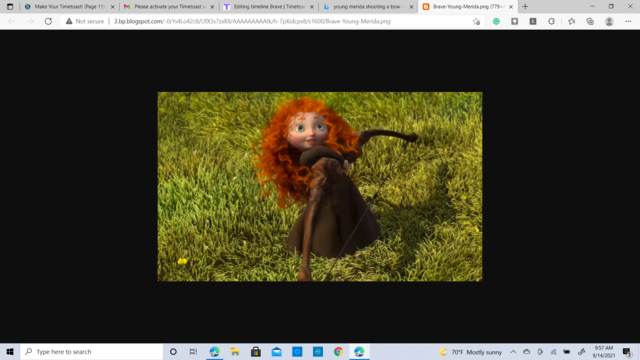This screenshot has width=640, height=360.
Task: Open a new browser tab
Action: pos(525,7)
